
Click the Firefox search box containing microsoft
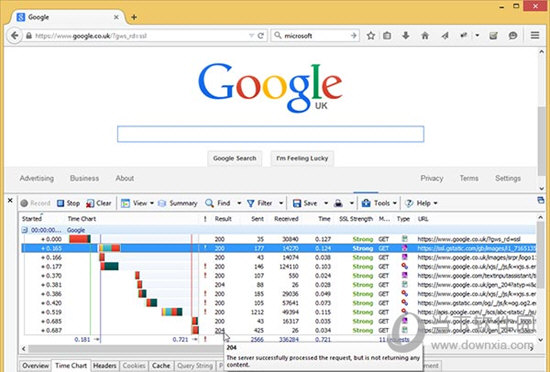316,35
